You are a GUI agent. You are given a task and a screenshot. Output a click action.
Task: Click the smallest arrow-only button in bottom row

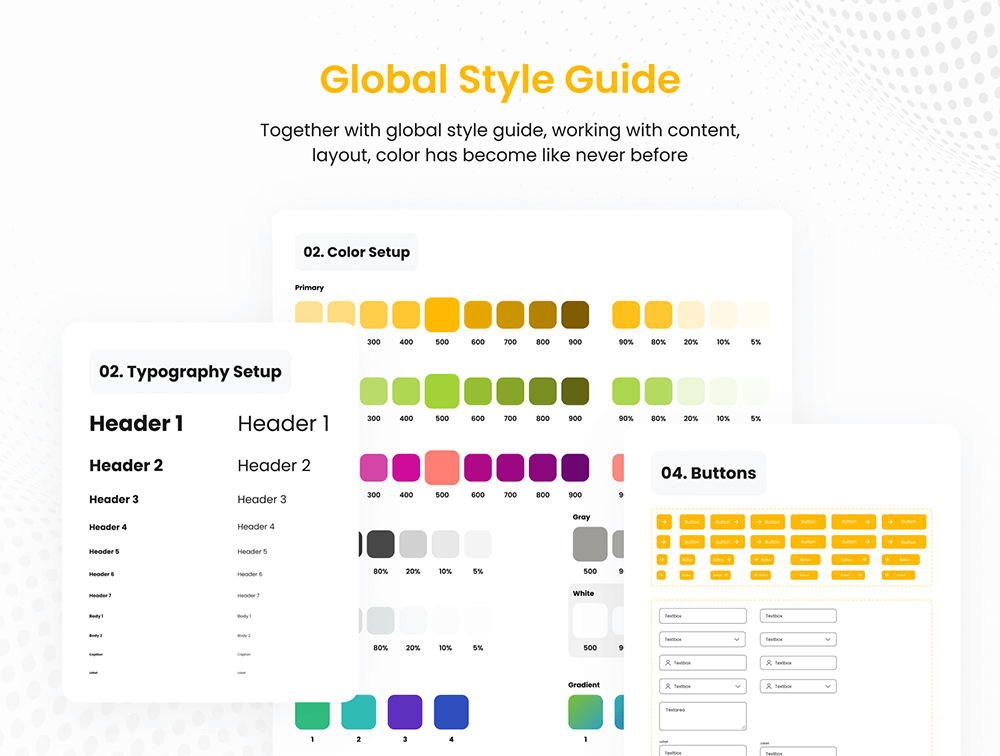tap(663, 575)
